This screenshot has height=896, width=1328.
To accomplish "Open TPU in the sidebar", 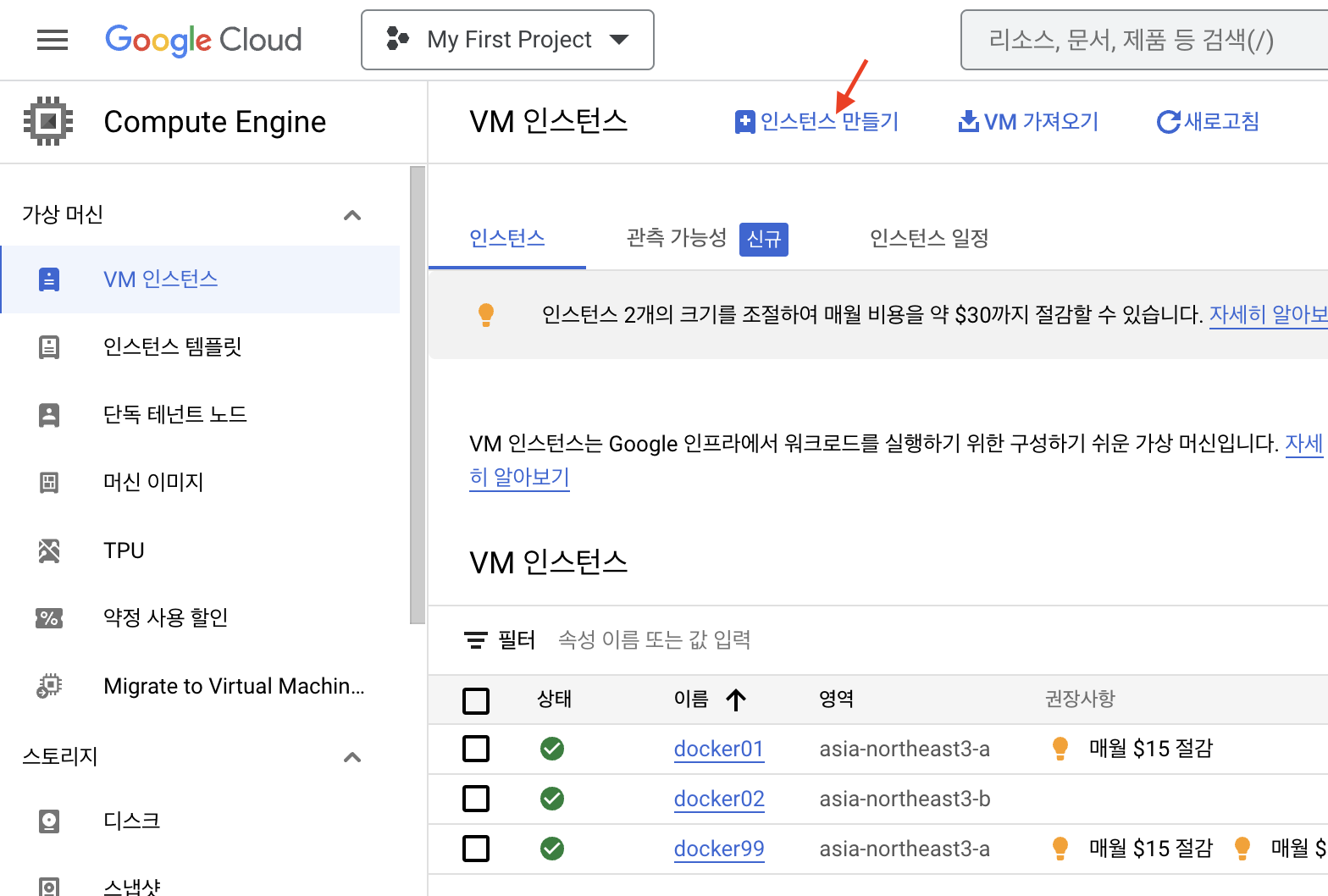I will 201,550.
